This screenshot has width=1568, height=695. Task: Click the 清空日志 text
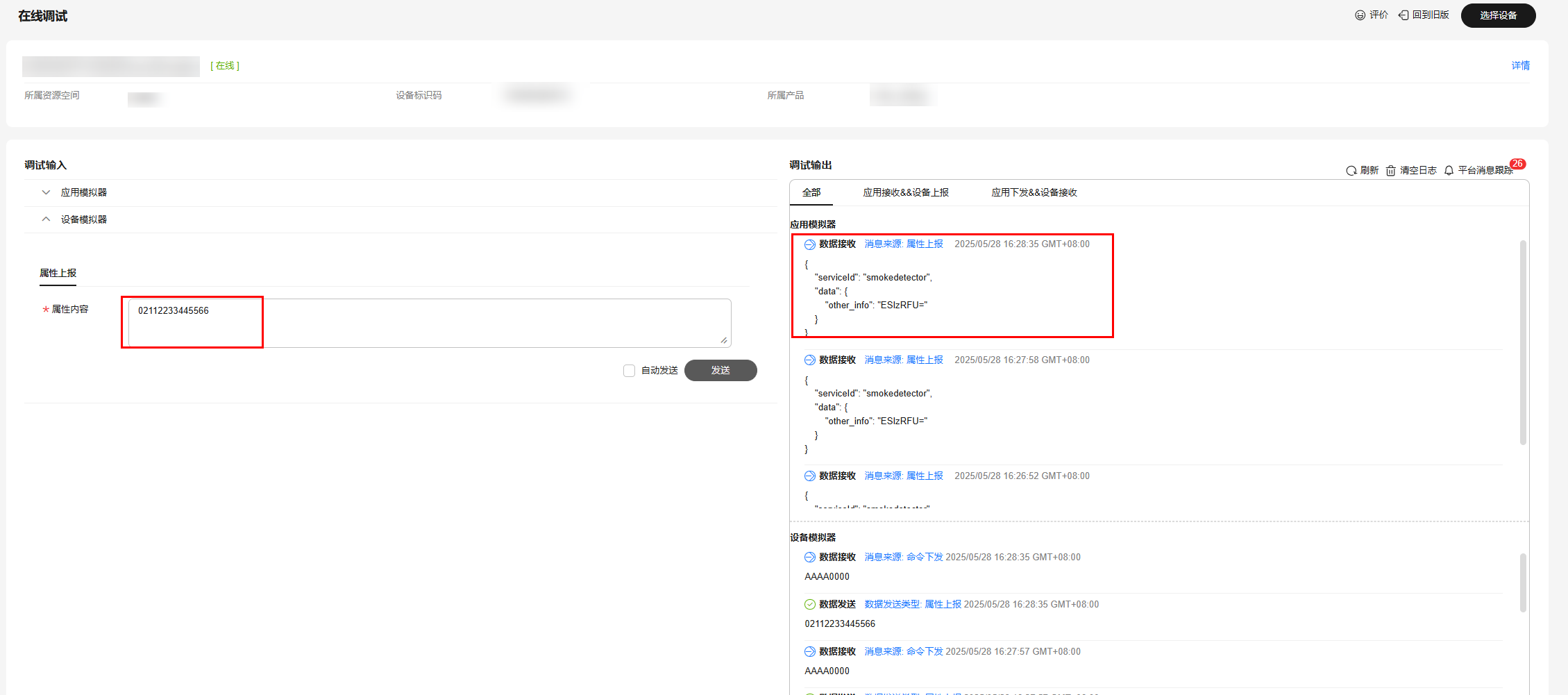click(1418, 171)
